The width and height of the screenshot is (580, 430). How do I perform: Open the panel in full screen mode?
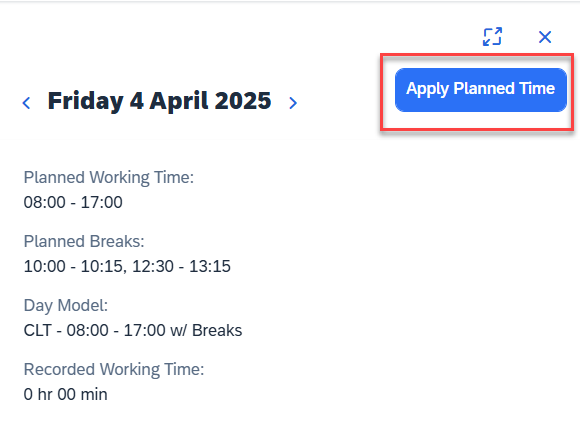coord(492,37)
